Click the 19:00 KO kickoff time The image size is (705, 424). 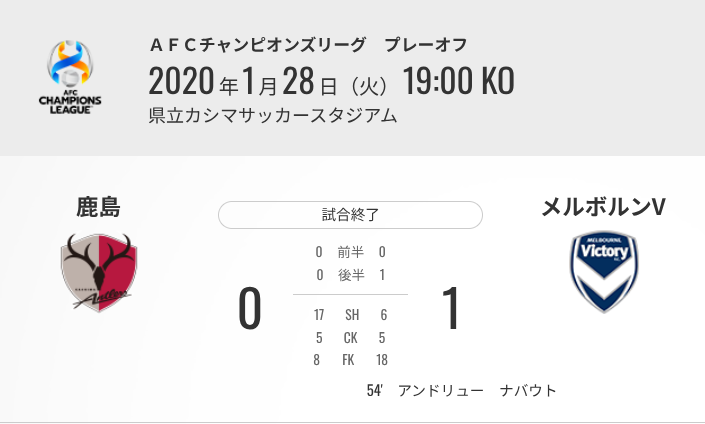(x=459, y=81)
